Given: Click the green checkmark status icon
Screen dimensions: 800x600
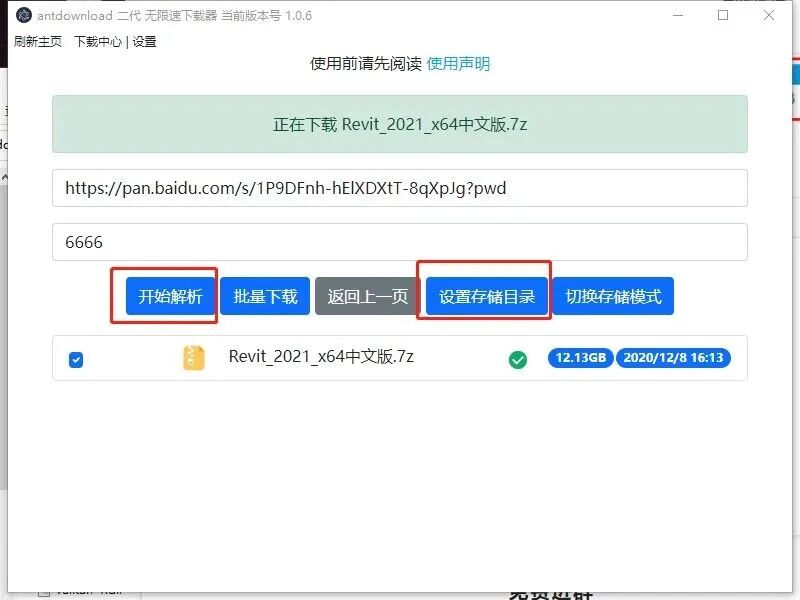Looking at the screenshot, I should point(518,360).
